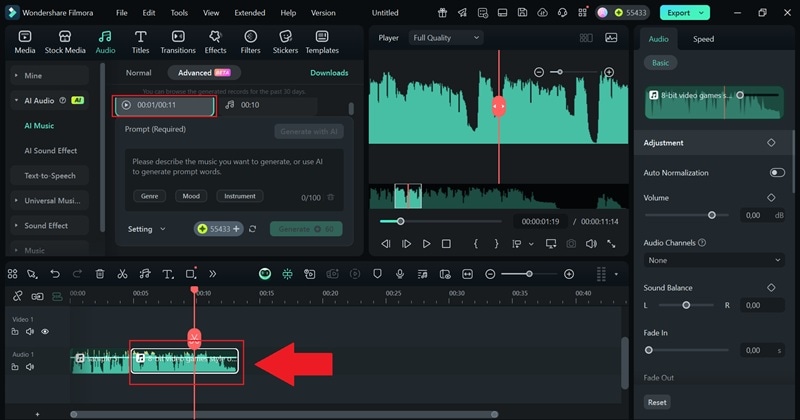
Task: Click the waveform scope icon in player header
Action: [x=611, y=38]
